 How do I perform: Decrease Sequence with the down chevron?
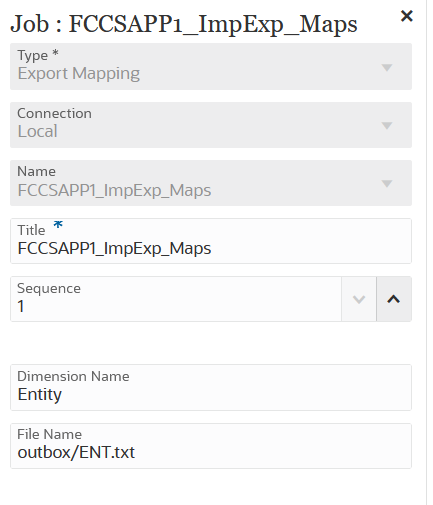click(x=359, y=299)
